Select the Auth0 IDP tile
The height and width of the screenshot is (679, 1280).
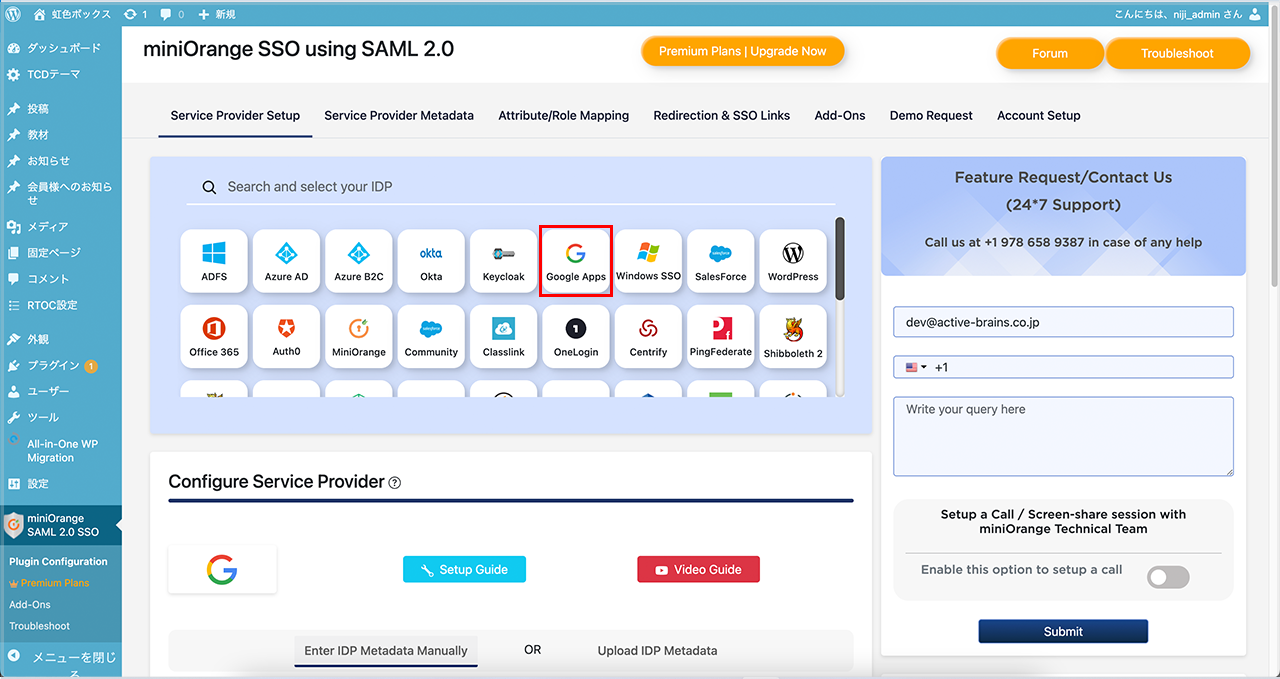click(x=286, y=337)
